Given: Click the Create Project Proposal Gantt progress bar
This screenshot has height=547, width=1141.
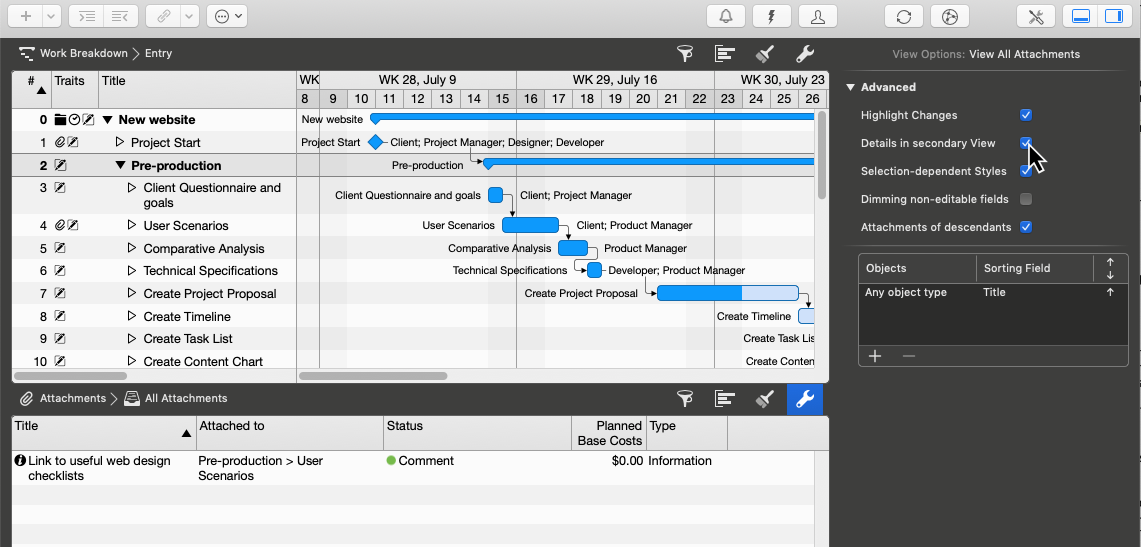Looking at the screenshot, I should coord(727,294).
